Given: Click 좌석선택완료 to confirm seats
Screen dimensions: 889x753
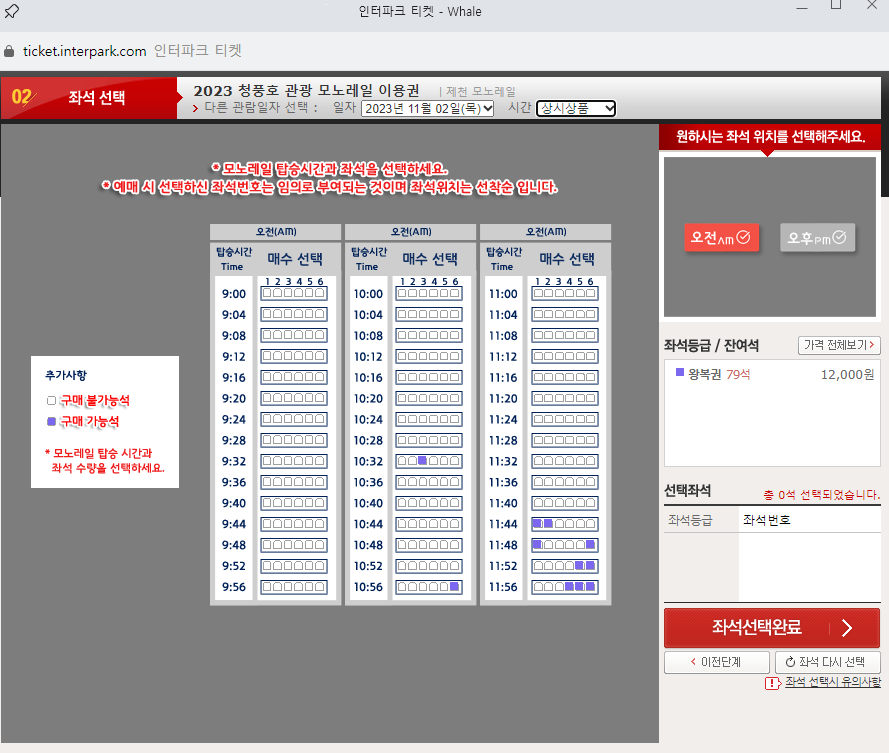Looking at the screenshot, I should (x=772, y=628).
